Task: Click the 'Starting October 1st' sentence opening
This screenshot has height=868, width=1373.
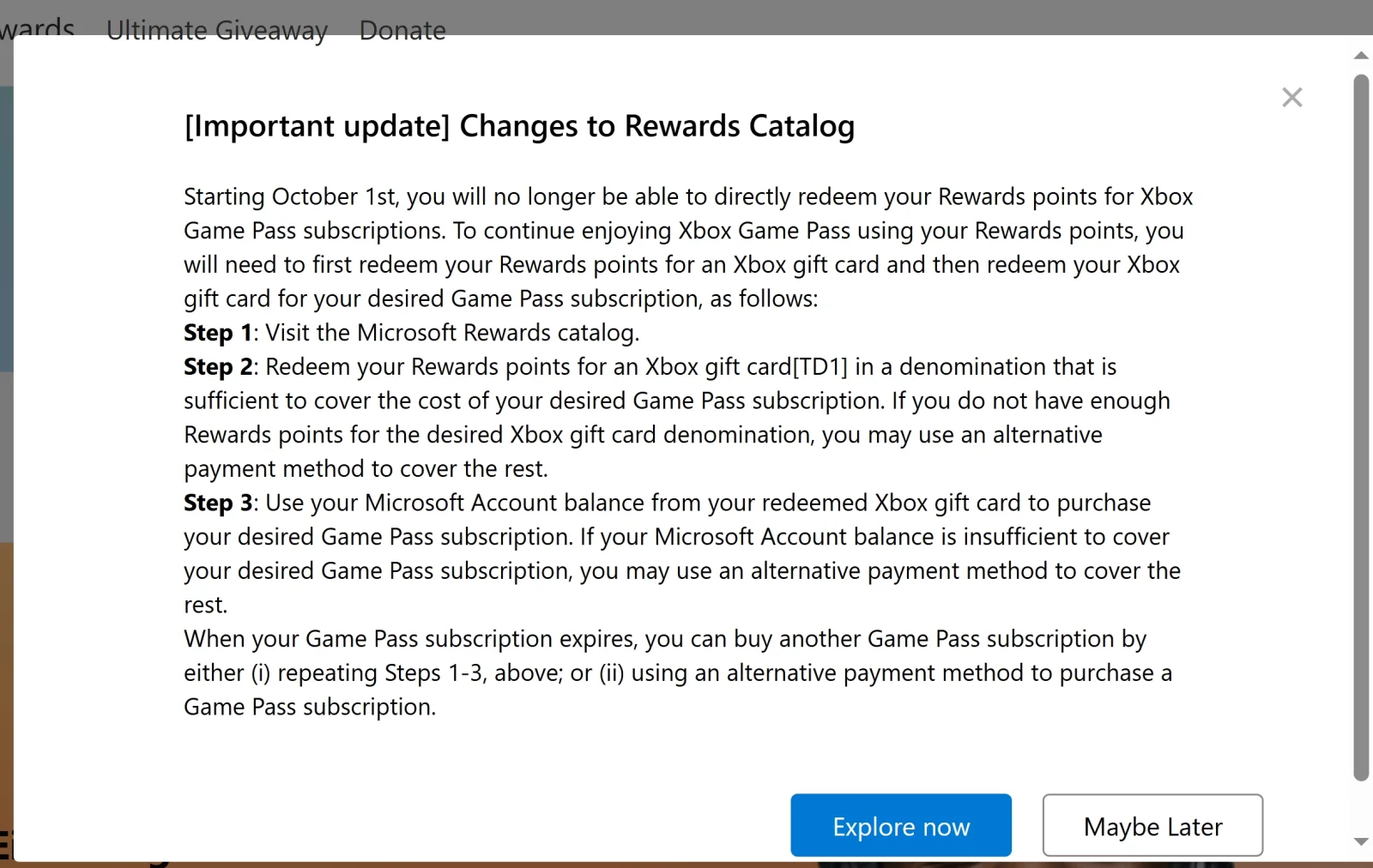Action: [291, 196]
